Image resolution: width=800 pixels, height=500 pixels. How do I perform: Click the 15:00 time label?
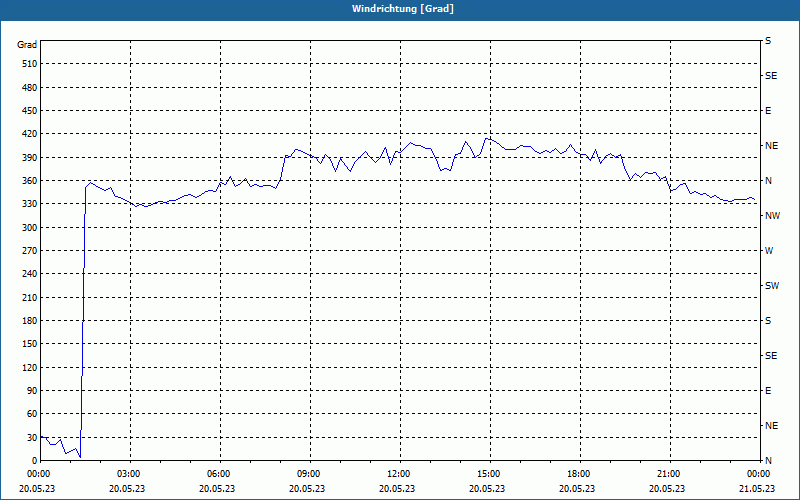(x=487, y=474)
